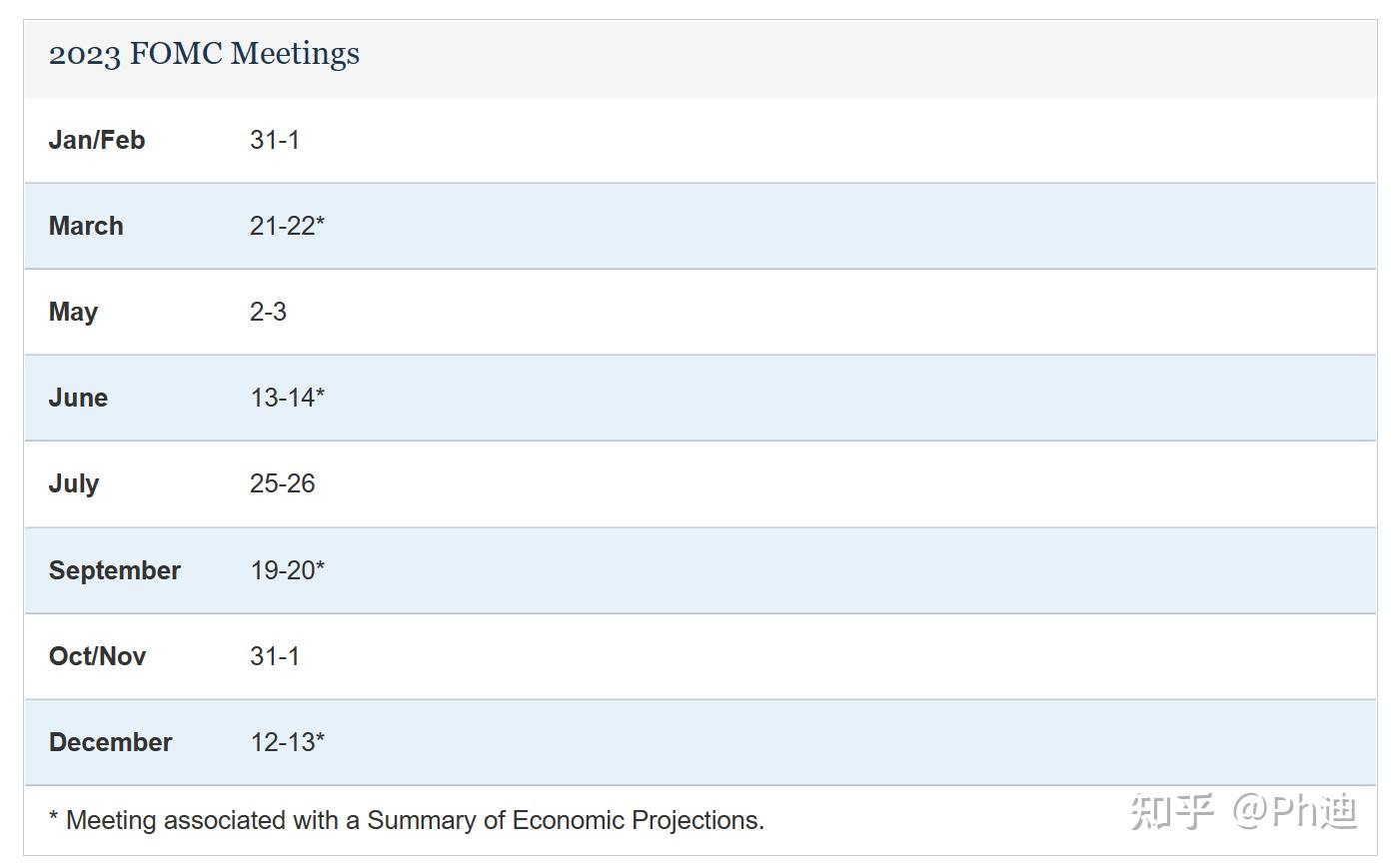Viewport: 1393px width, 868px height.
Task: Select the September row label
Action: click(115, 570)
